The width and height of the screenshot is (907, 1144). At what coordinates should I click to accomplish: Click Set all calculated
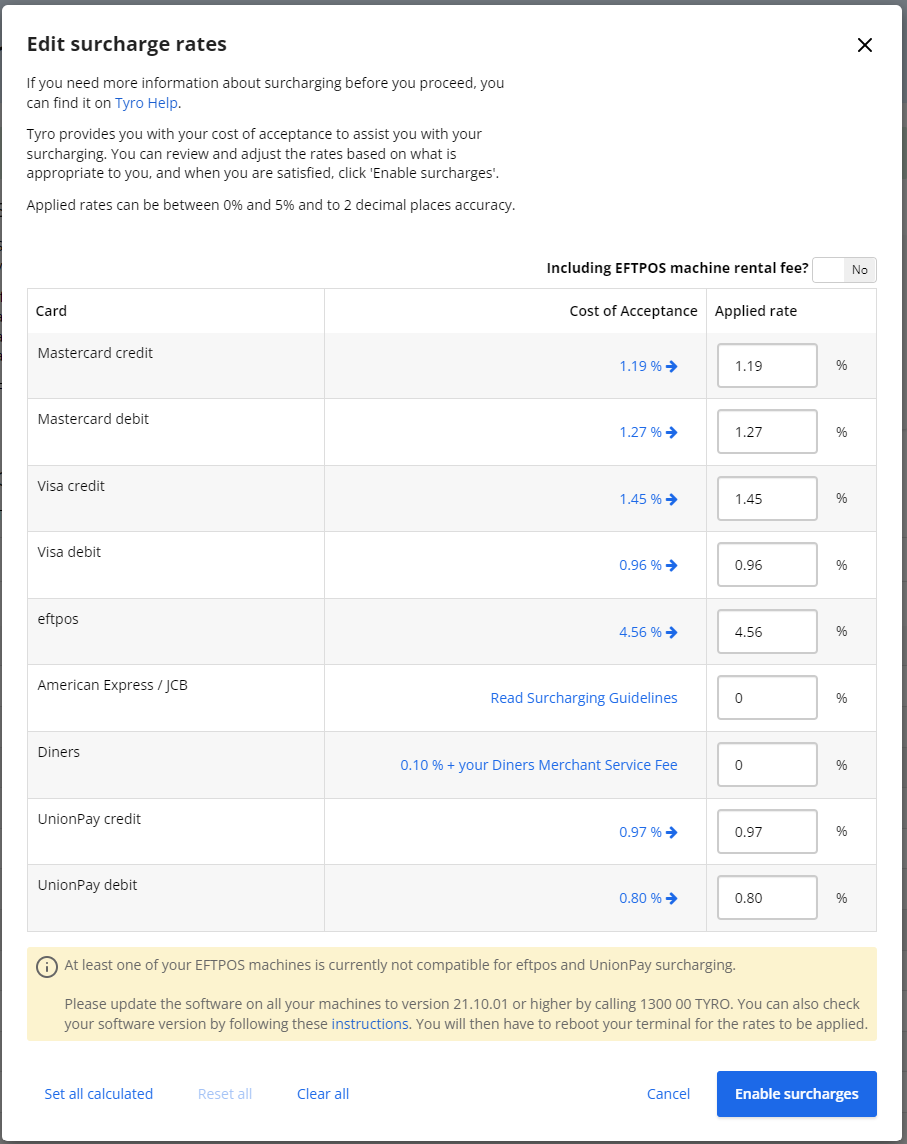tap(98, 1093)
